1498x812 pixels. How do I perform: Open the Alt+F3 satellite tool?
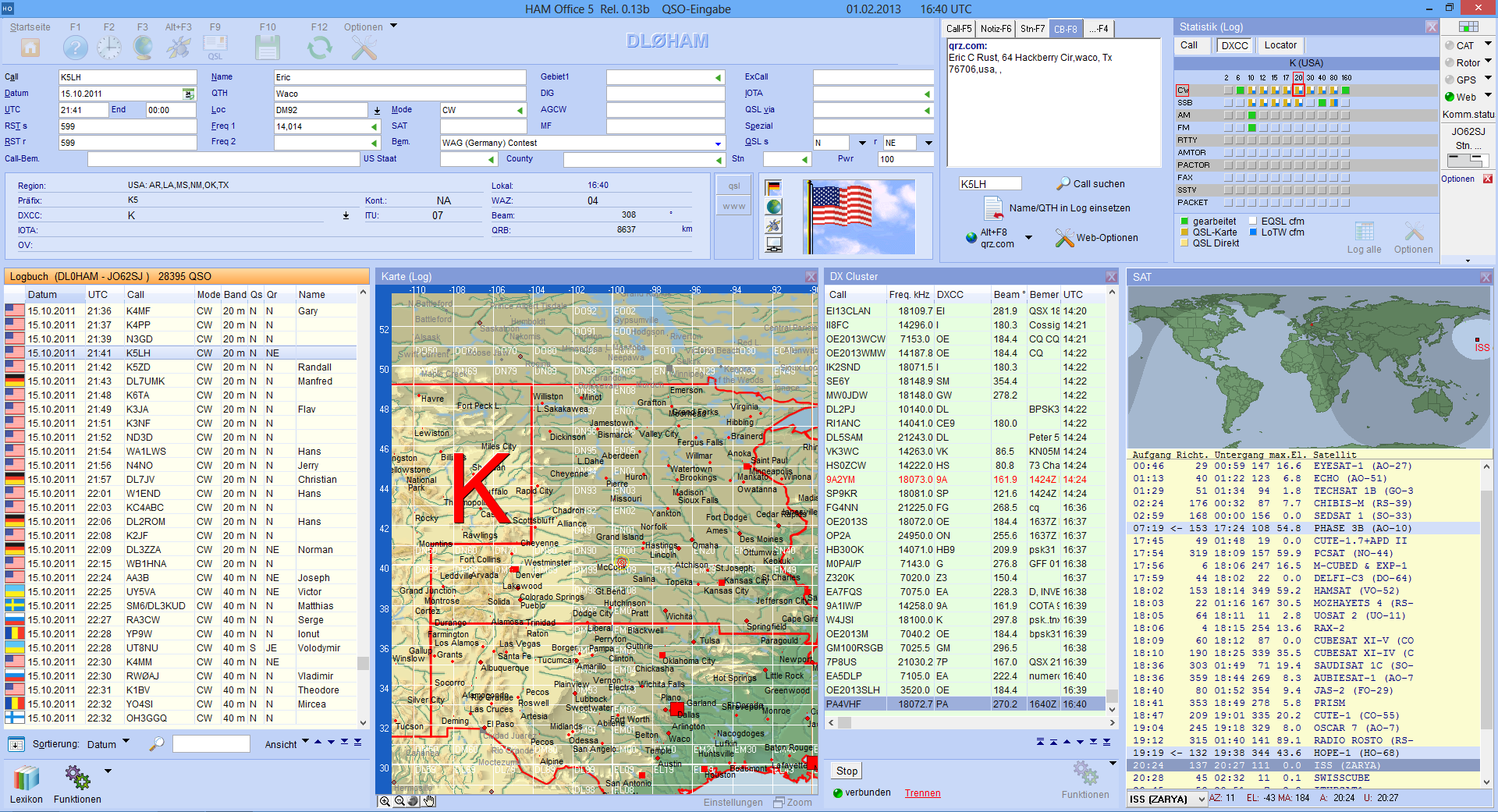[x=179, y=48]
